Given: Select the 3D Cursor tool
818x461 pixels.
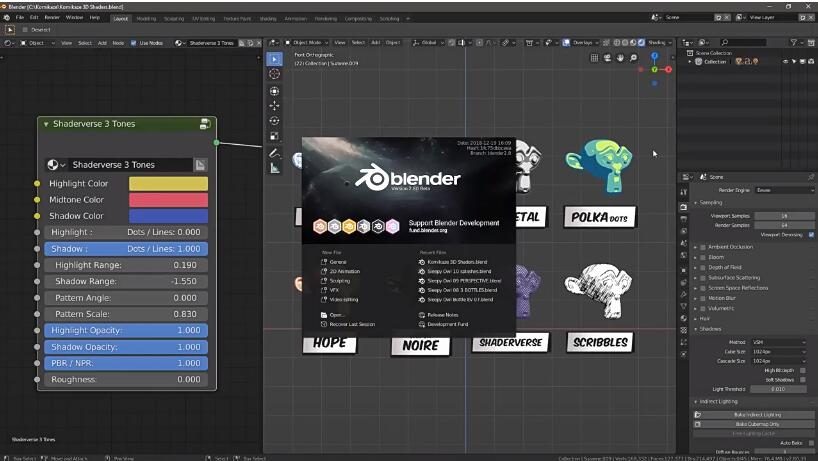Looking at the screenshot, I should pos(274,74).
